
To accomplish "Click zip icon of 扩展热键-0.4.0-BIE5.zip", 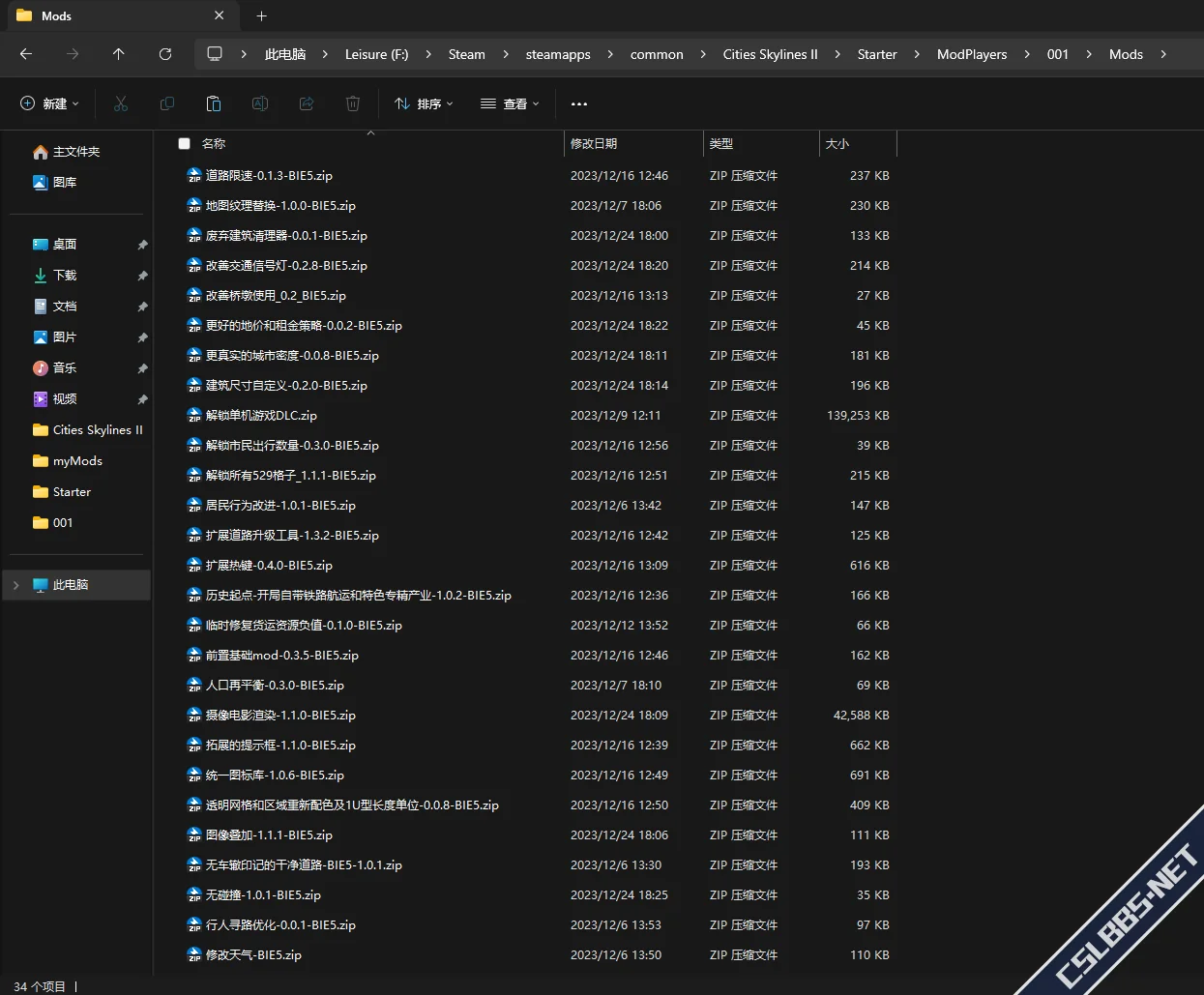I will point(194,566).
